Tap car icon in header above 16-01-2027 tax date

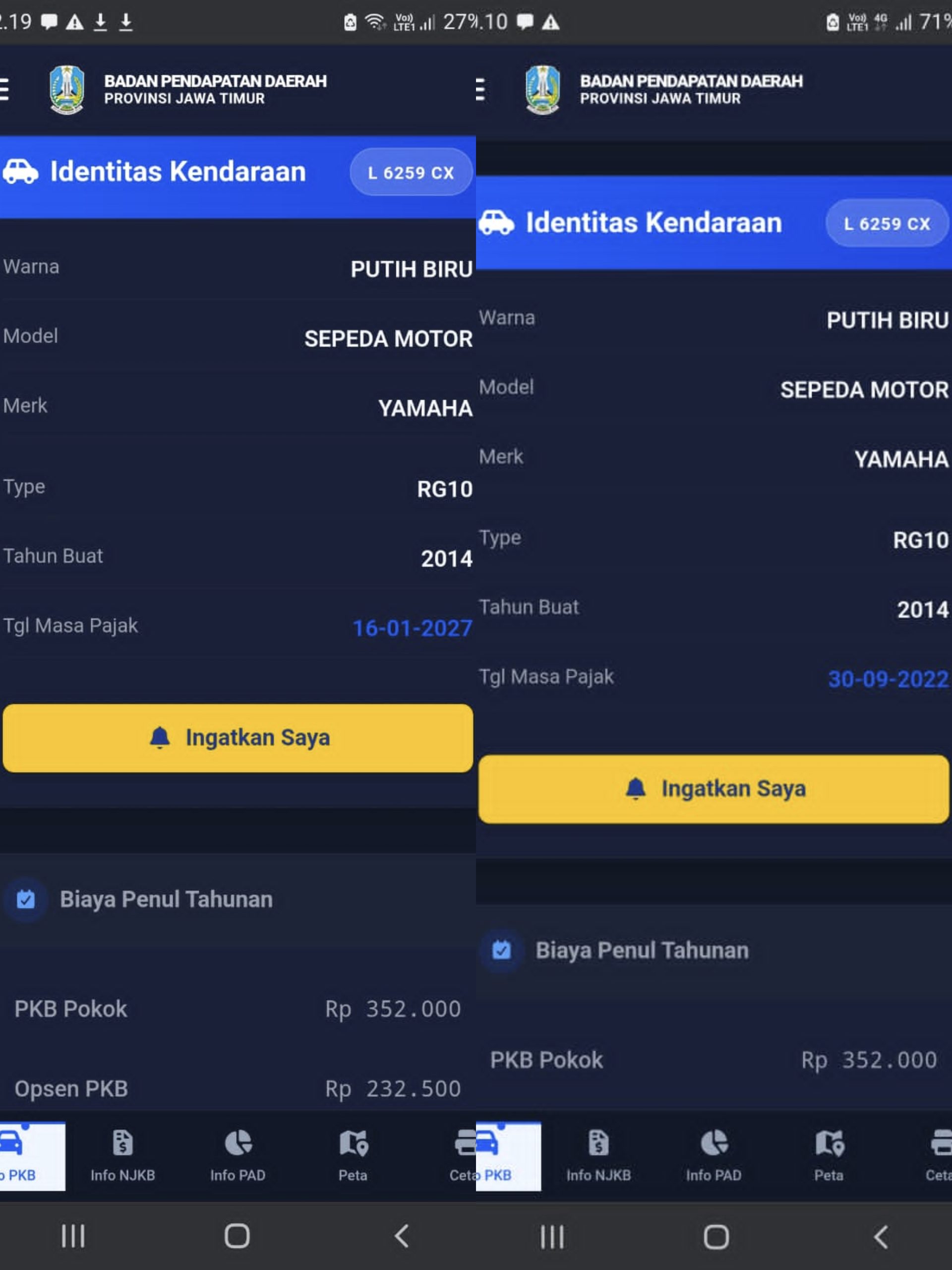21,172
